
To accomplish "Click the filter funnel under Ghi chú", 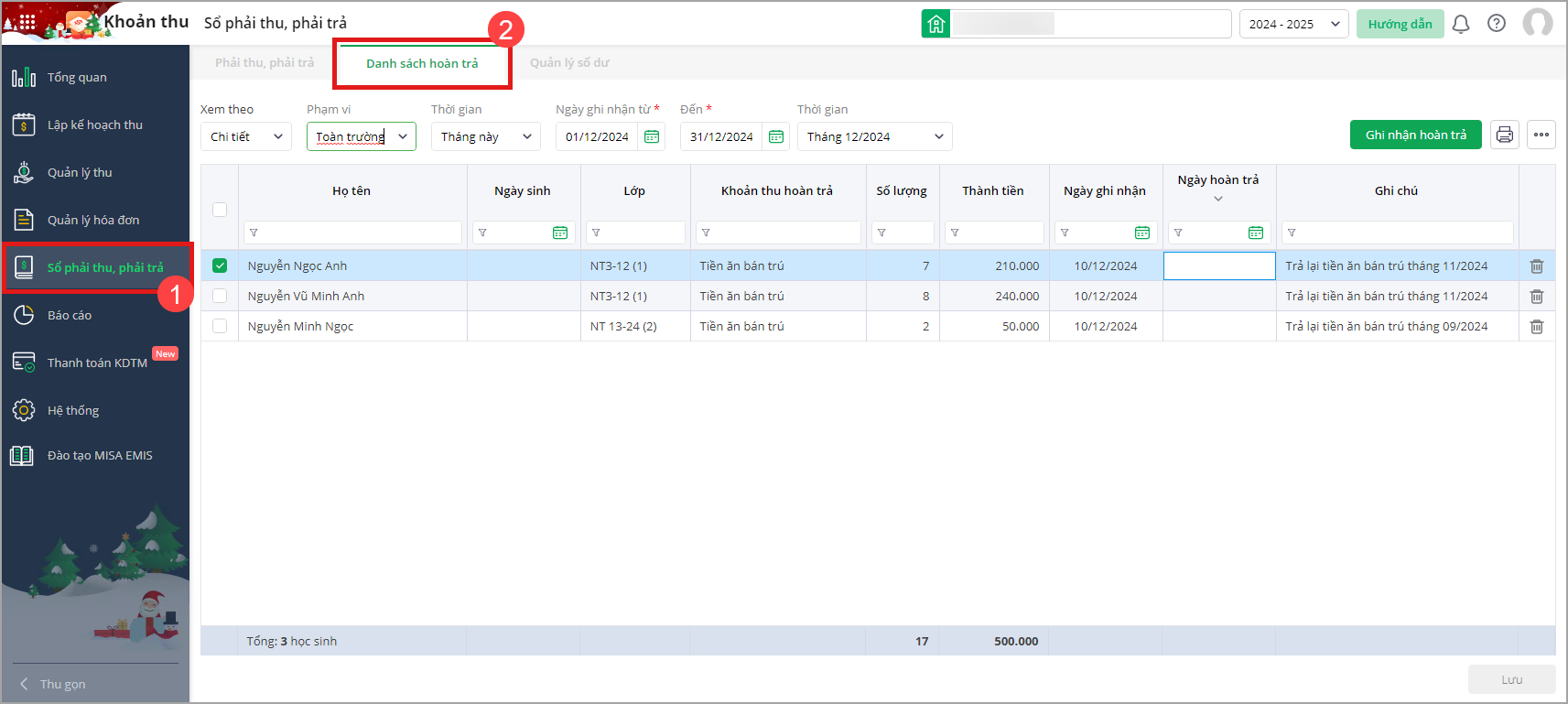I will [x=1292, y=233].
